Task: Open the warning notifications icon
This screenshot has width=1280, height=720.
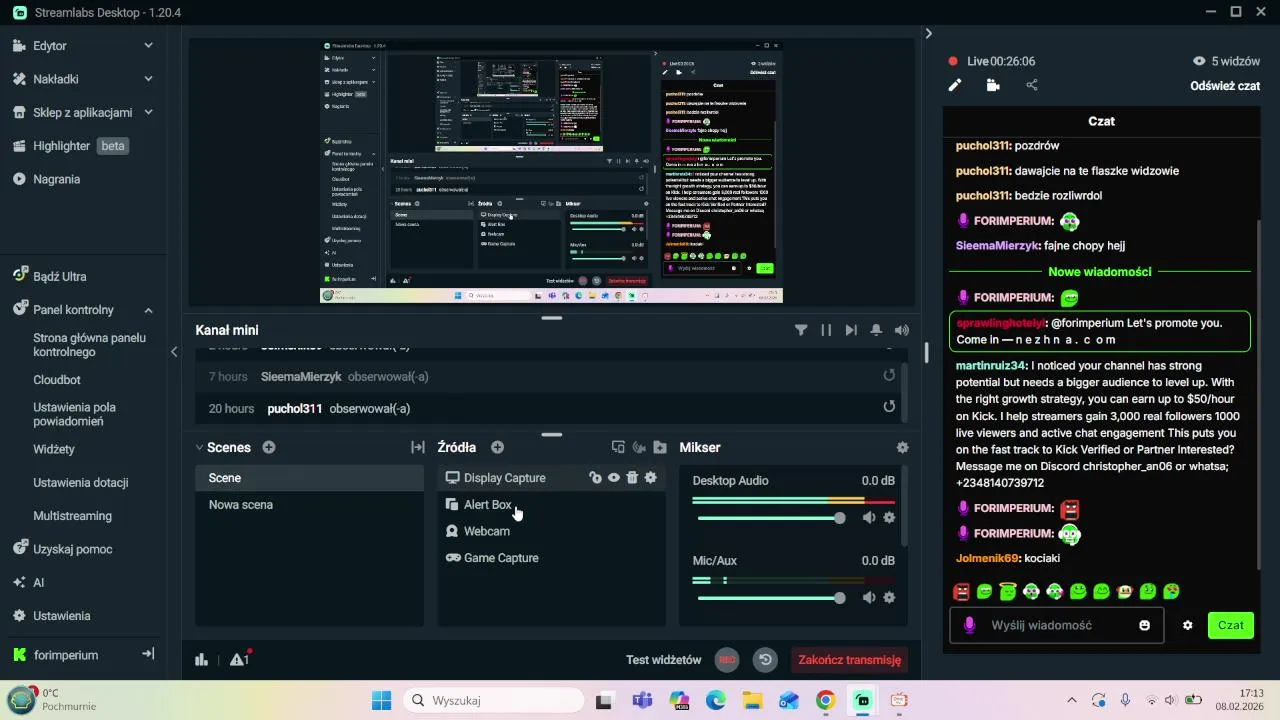Action: (239, 659)
